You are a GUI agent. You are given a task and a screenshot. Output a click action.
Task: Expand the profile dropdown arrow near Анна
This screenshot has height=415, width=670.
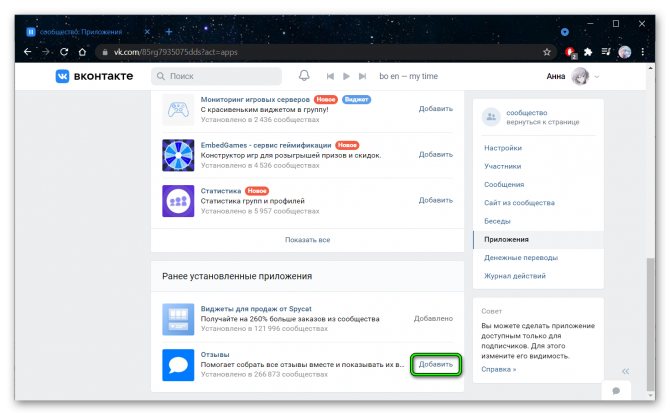(597, 77)
